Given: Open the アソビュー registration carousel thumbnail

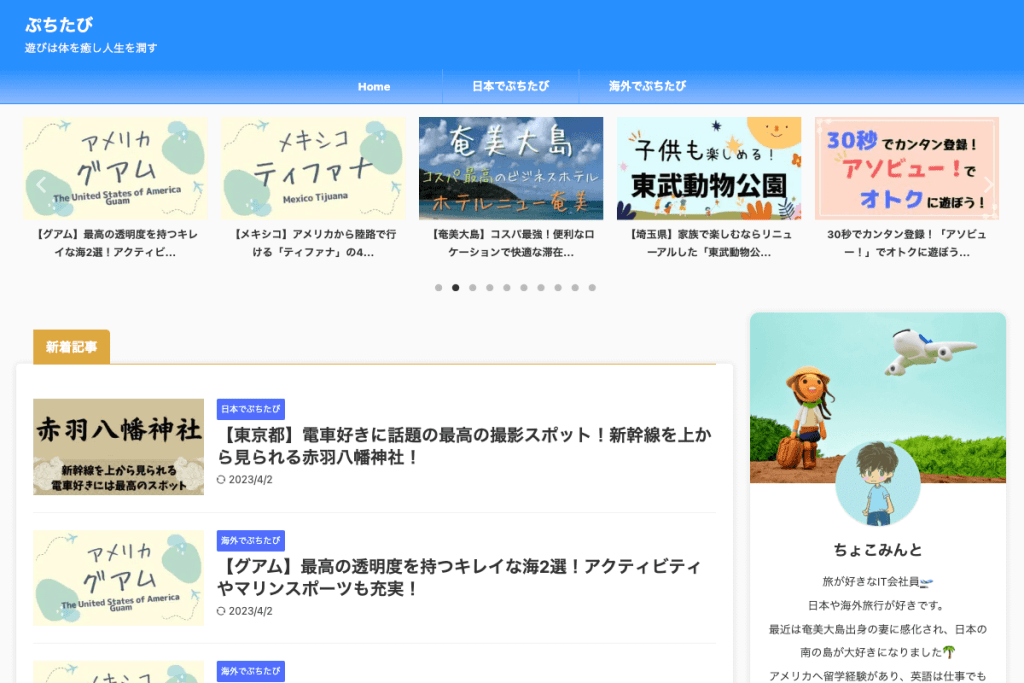Looking at the screenshot, I should tap(906, 168).
